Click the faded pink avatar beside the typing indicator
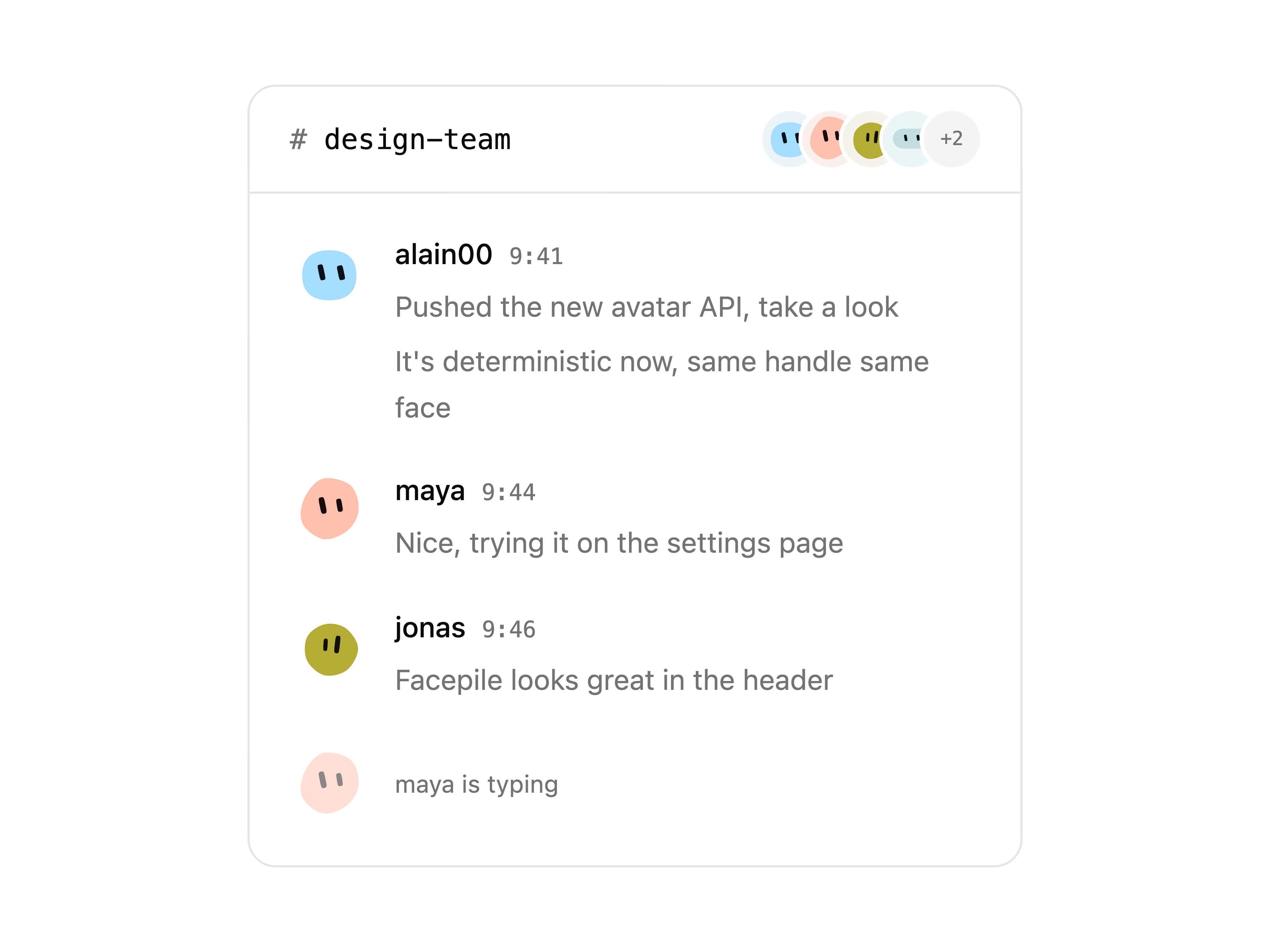The height and width of the screenshot is (952, 1270). (x=329, y=783)
